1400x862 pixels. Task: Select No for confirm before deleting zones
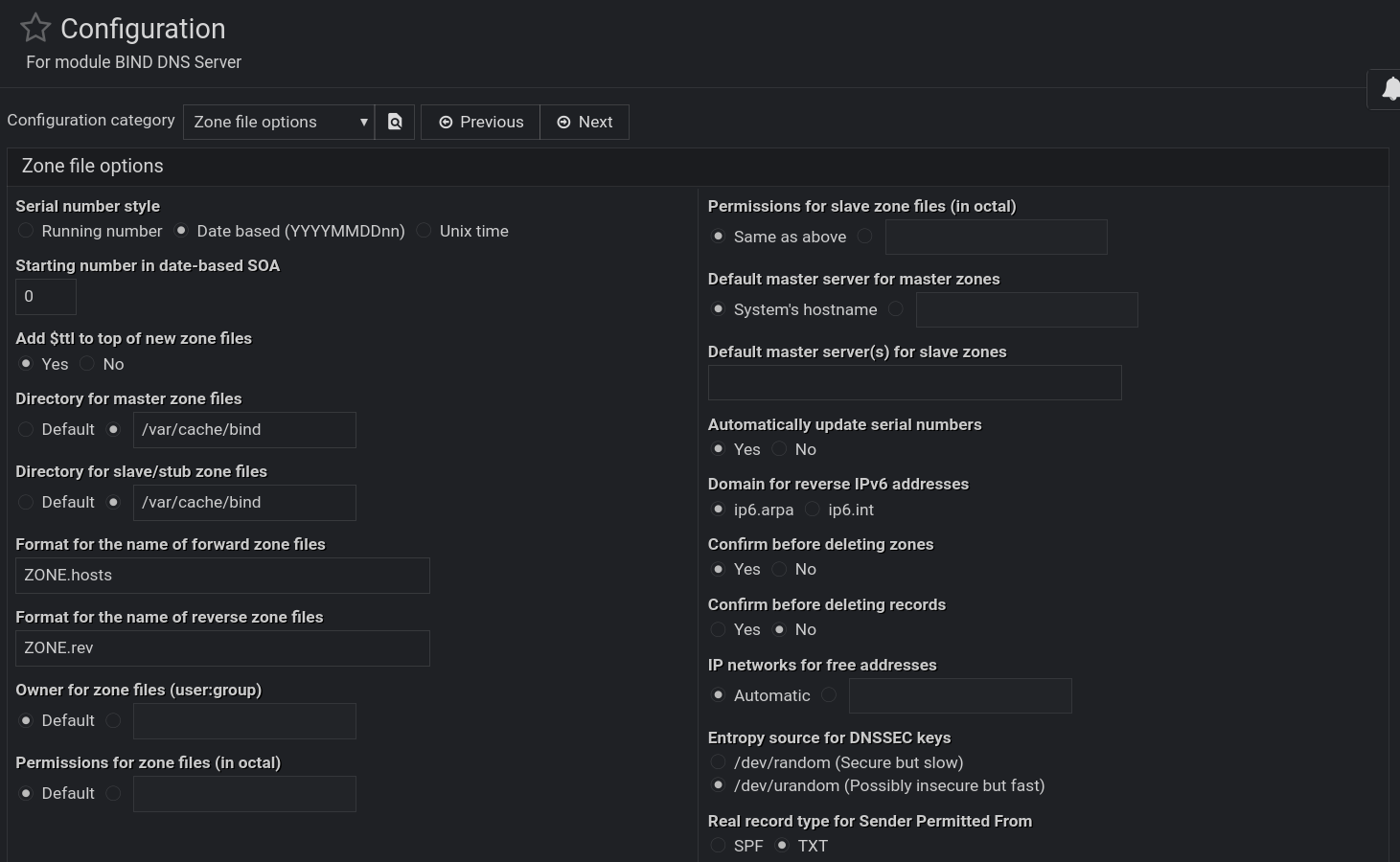(780, 569)
